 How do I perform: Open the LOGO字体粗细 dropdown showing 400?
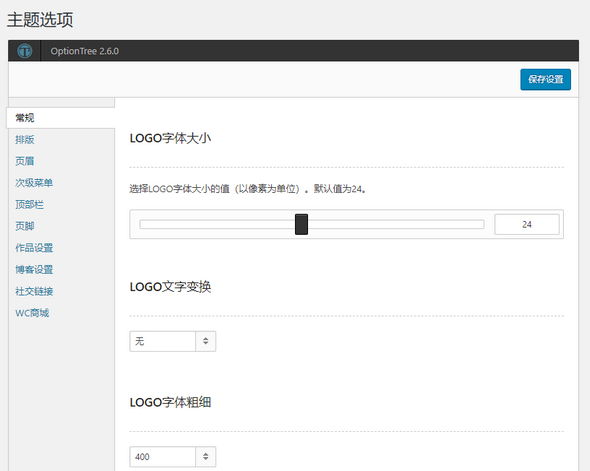pos(173,457)
